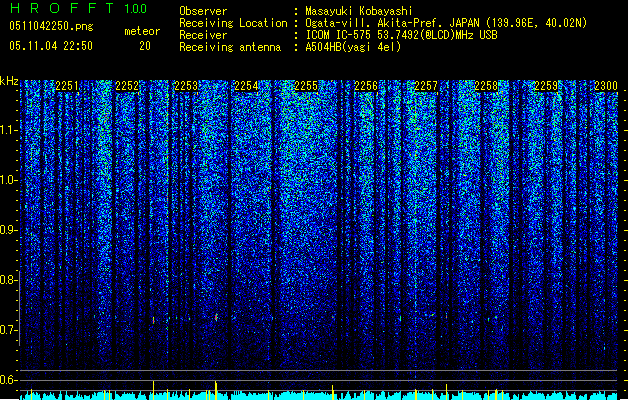
Task: Click the 1.0 kHz axis tick label
Action: click(9, 181)
